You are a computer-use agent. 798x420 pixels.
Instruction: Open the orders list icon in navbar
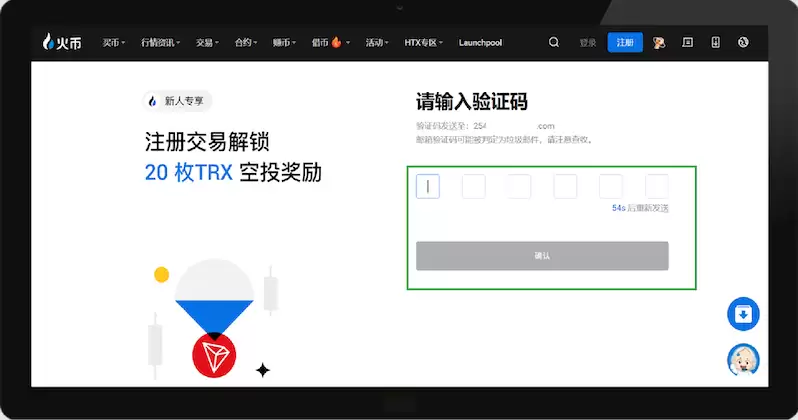coord(687,43)
